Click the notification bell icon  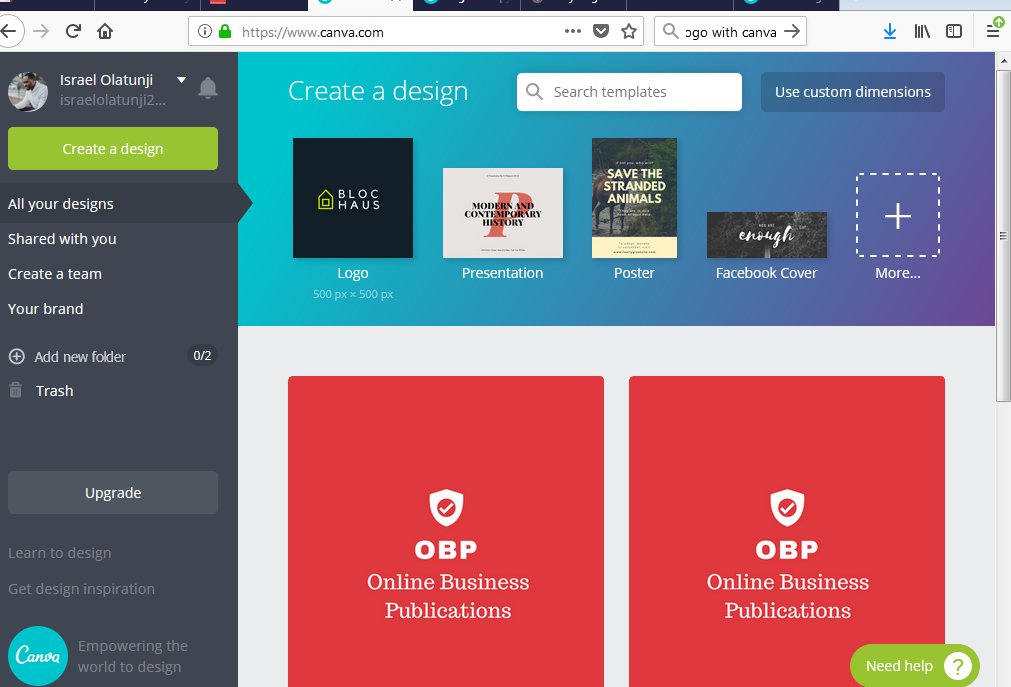click(x=208, y=88)
